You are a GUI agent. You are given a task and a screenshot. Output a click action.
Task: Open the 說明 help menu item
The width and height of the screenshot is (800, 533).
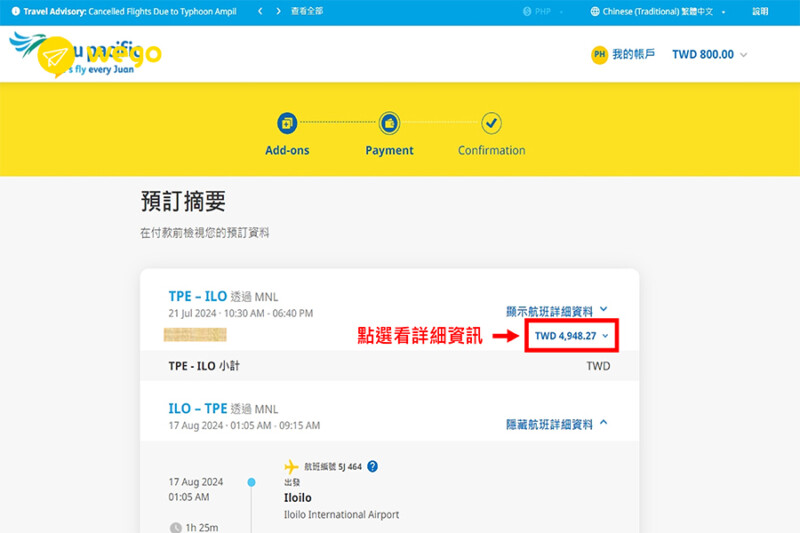[x=760, y=12]
